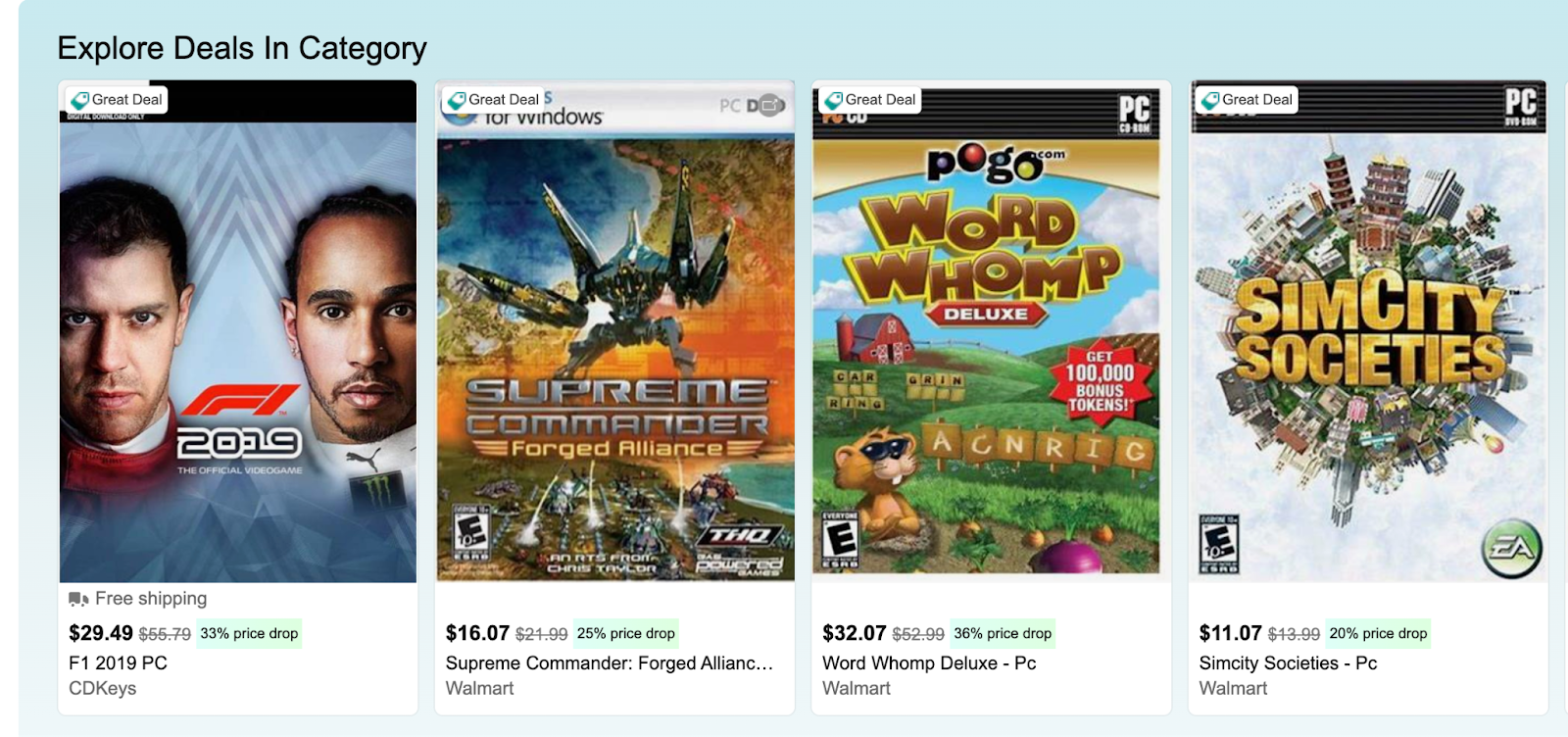Open the F1 2019 cover image
The height and width of the screenshot is (737, 1568).
pos(238,331)
